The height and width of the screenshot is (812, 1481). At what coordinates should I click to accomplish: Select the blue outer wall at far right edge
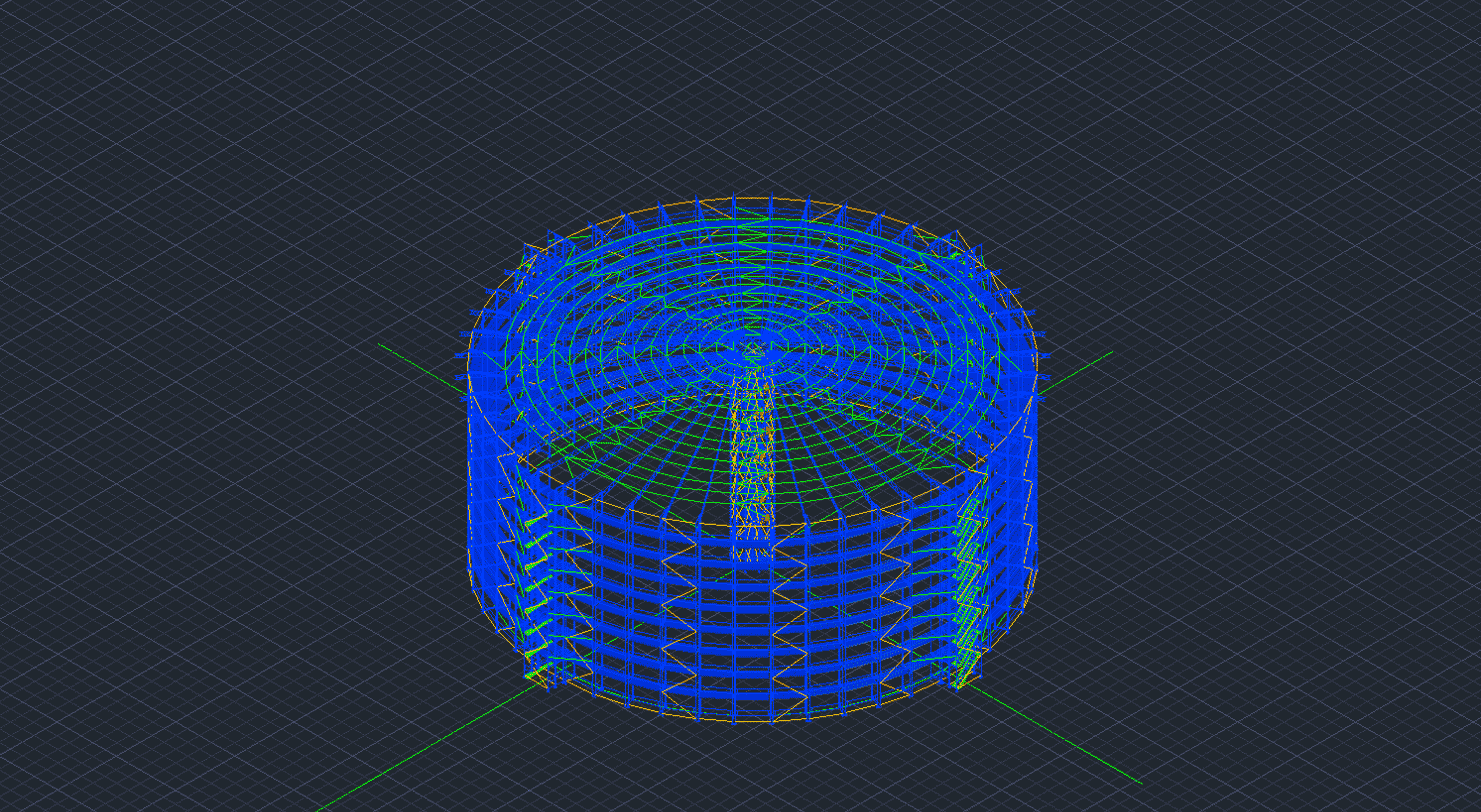(1032, 480)
